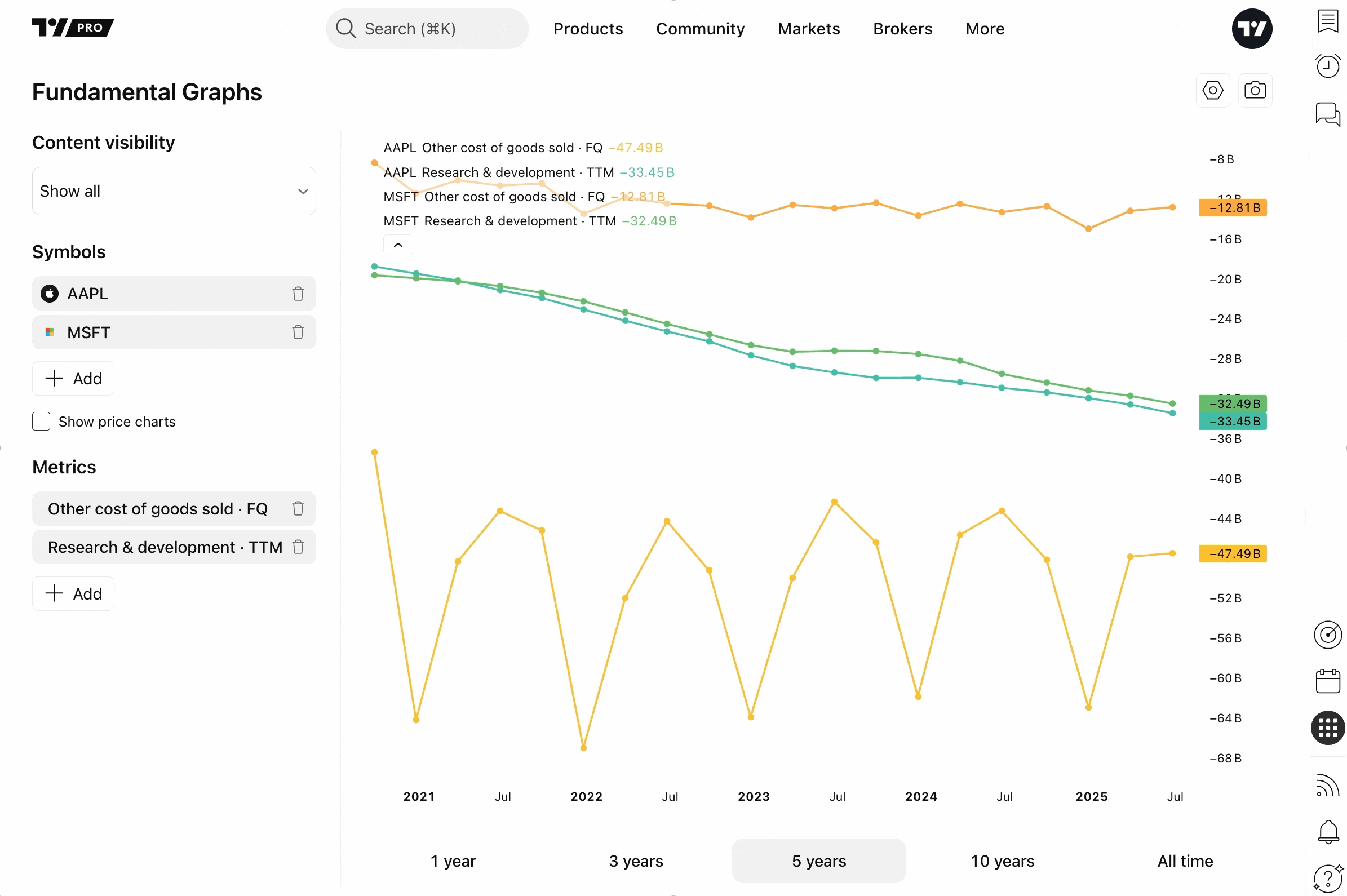Open the help center question icon
The height and width of the screenshot is (896, 1347).
point(1327,878)
